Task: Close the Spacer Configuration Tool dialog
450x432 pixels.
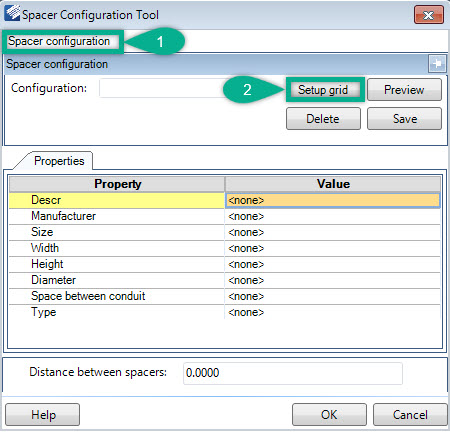Action: click(429, 15)
